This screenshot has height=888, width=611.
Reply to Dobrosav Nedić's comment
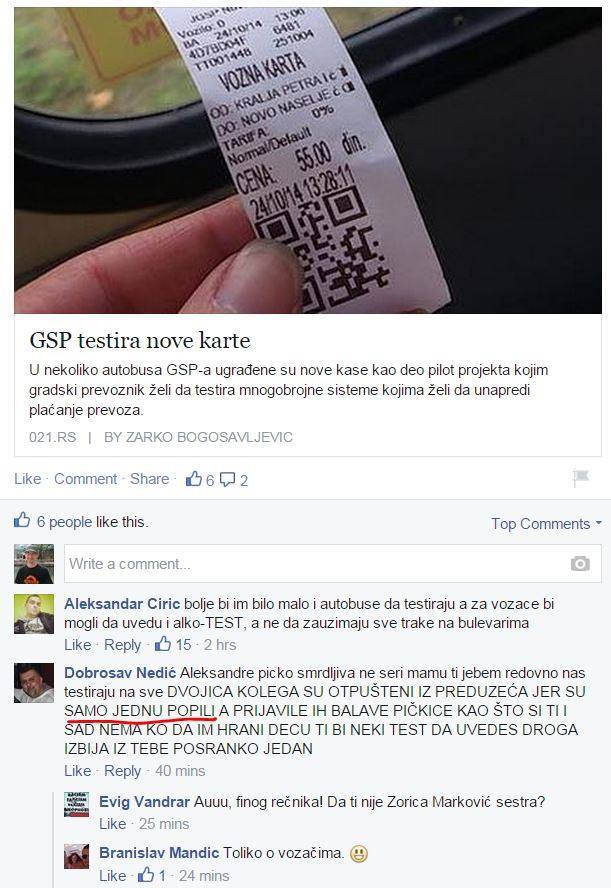click(122, 771)
